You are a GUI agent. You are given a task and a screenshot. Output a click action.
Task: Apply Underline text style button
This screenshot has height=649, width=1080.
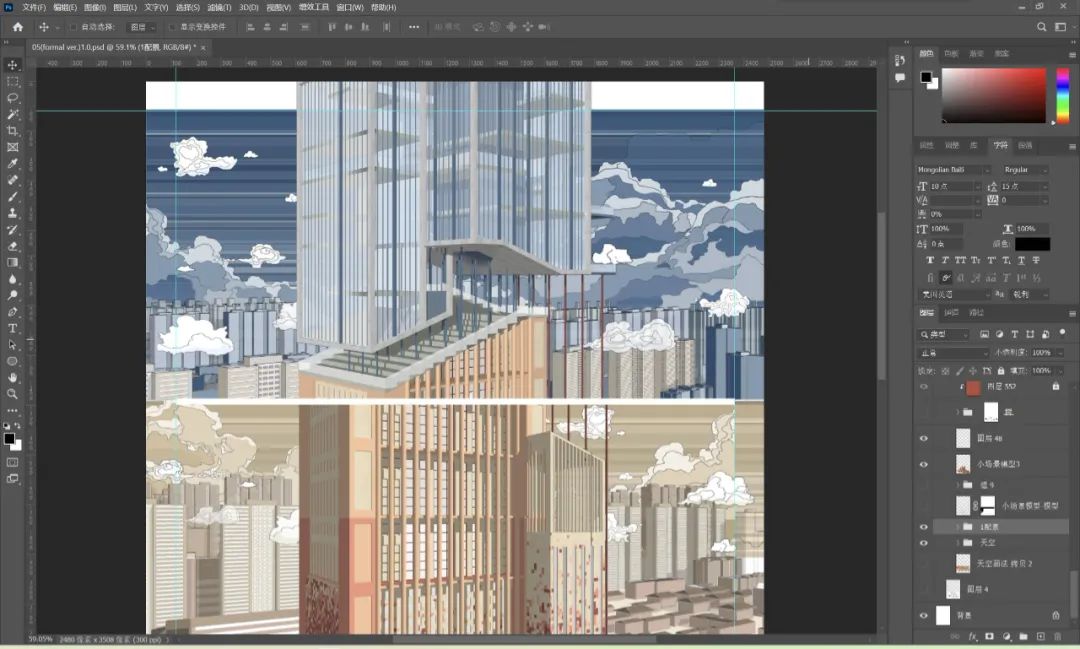coord(1021,260)
